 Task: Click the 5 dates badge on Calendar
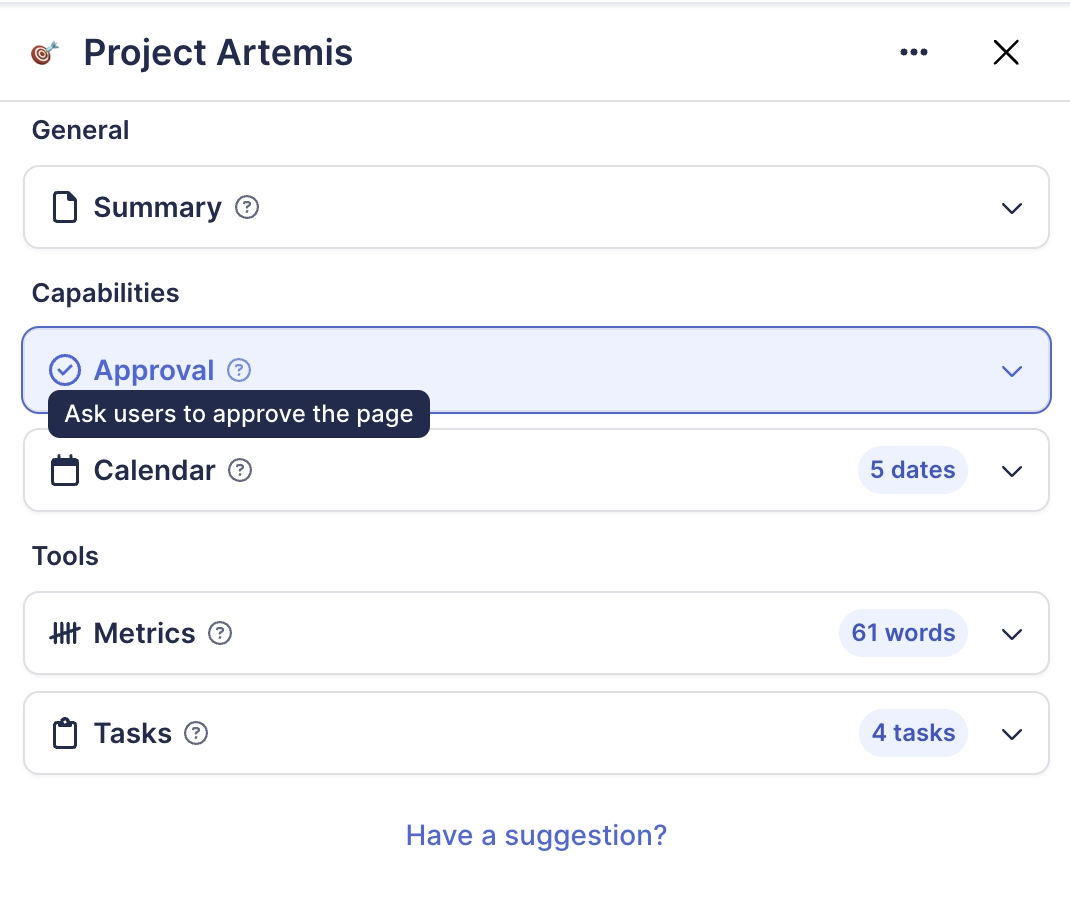point(912,470)
